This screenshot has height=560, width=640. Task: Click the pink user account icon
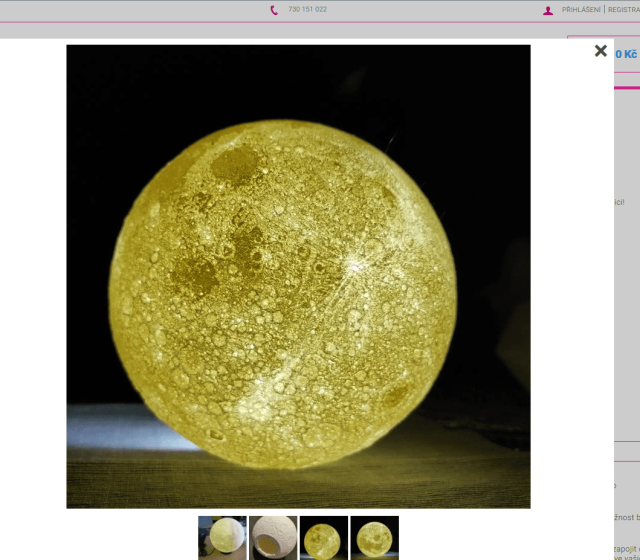coord(548,10)
